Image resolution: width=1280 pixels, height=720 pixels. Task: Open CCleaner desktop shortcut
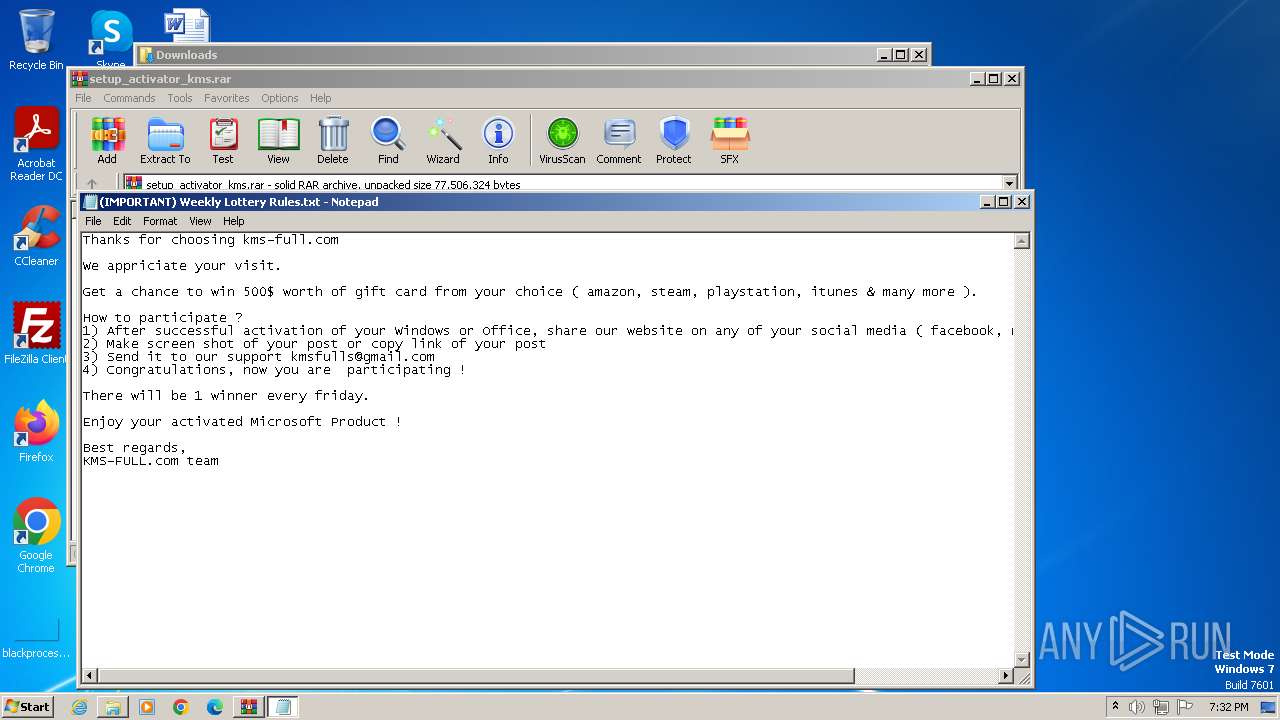36,236
